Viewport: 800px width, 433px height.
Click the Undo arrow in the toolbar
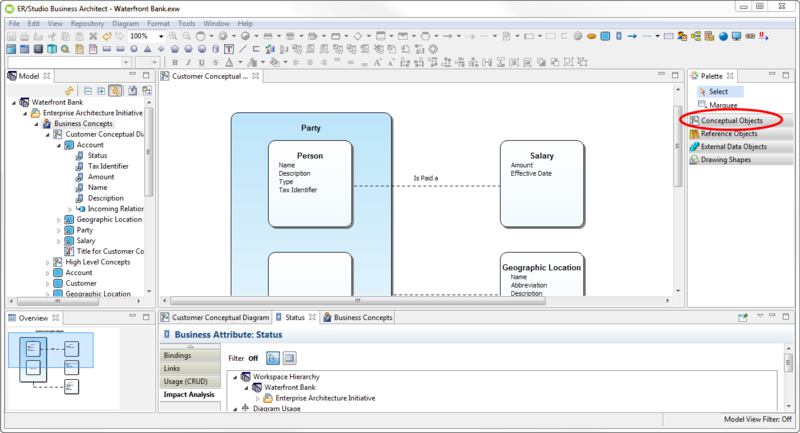107,36
